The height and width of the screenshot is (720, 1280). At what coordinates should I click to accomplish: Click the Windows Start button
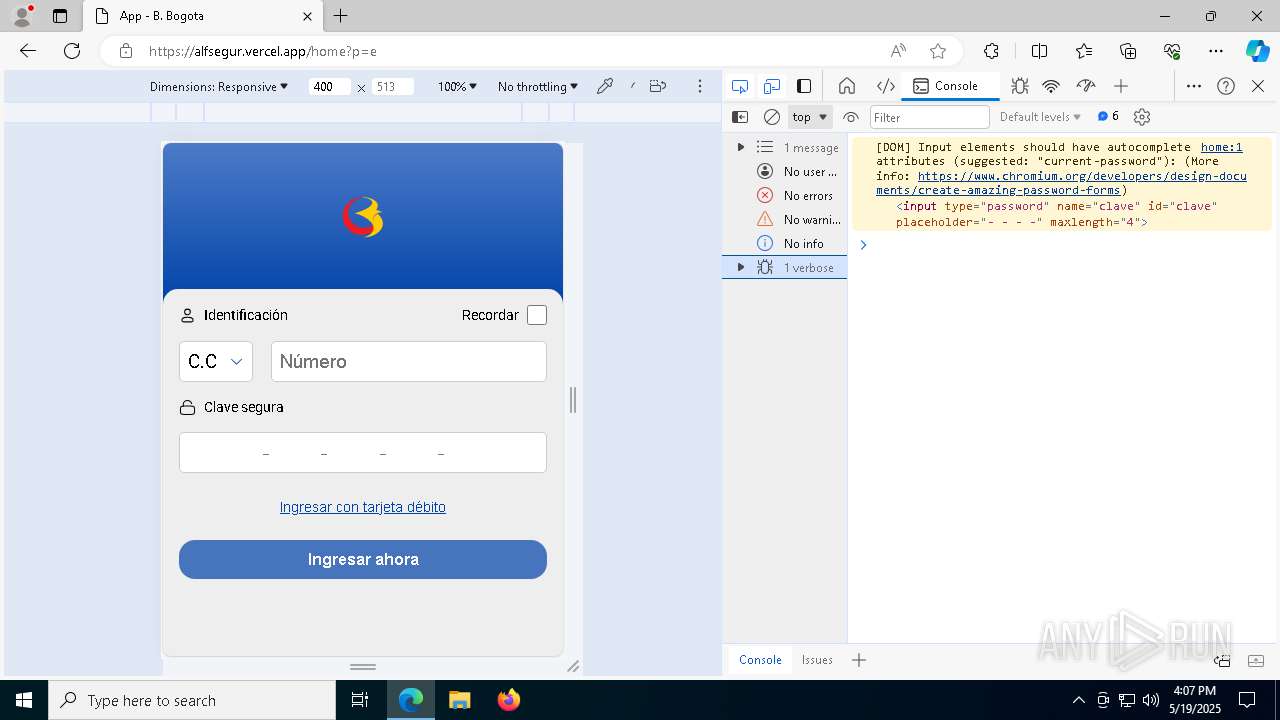tap(24, 700)
